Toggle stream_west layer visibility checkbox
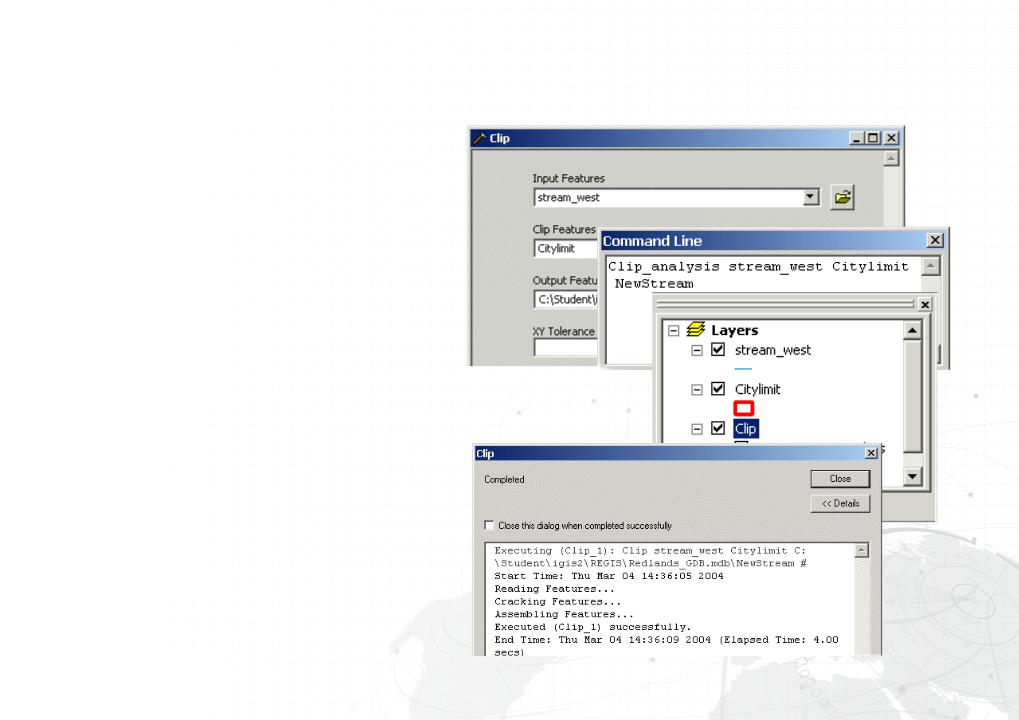 click(717, 350)
